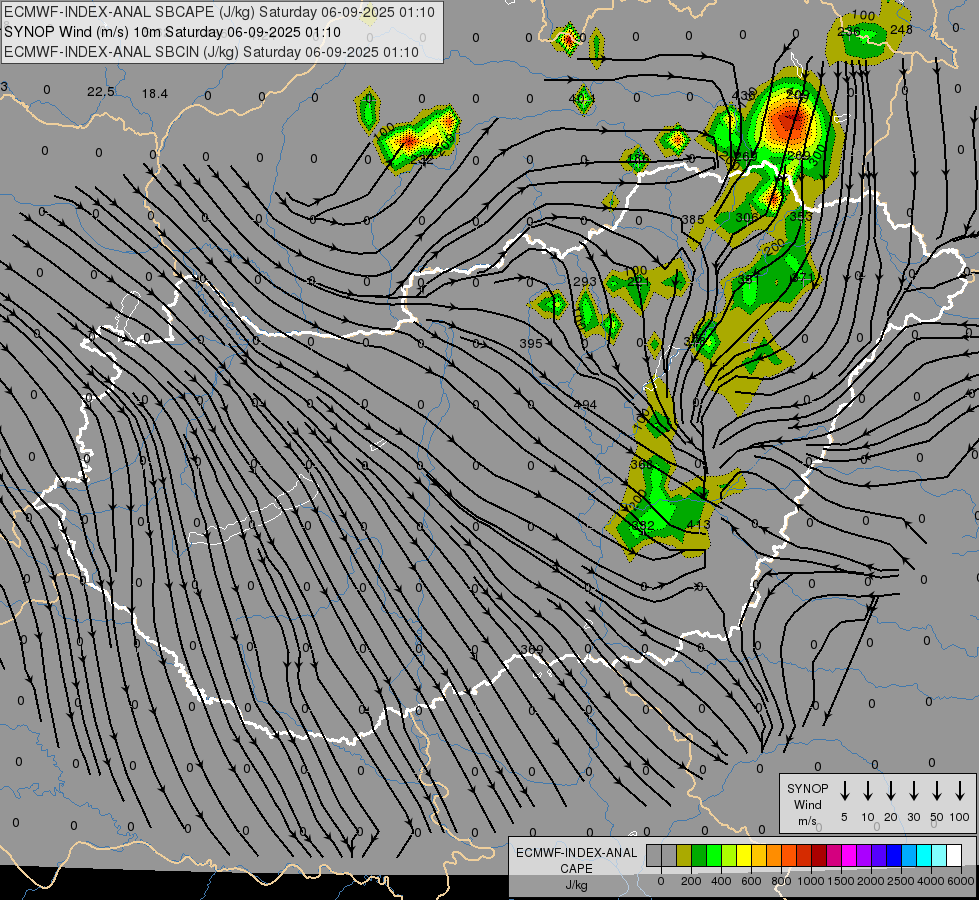Click the 248 value at top right
The width and height of the screenshot is (979, 900).
[901, 29]
